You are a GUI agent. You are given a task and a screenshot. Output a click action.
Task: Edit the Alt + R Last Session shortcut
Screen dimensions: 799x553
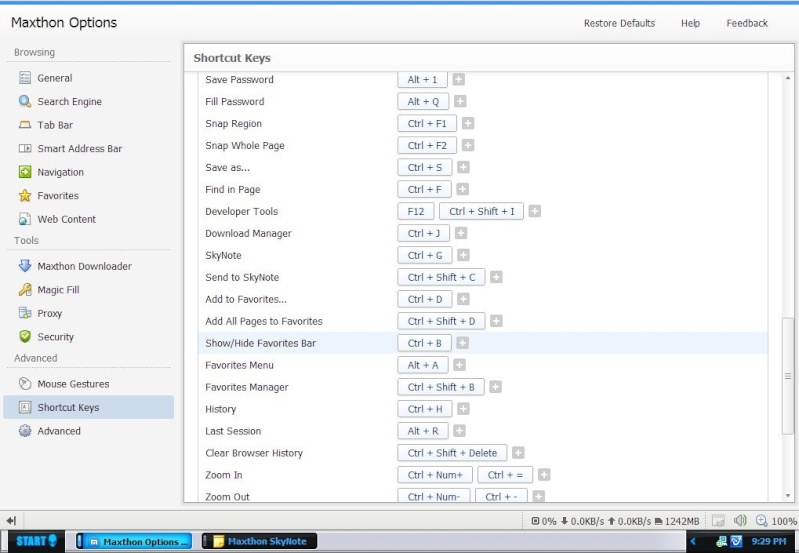coord(423,431)
